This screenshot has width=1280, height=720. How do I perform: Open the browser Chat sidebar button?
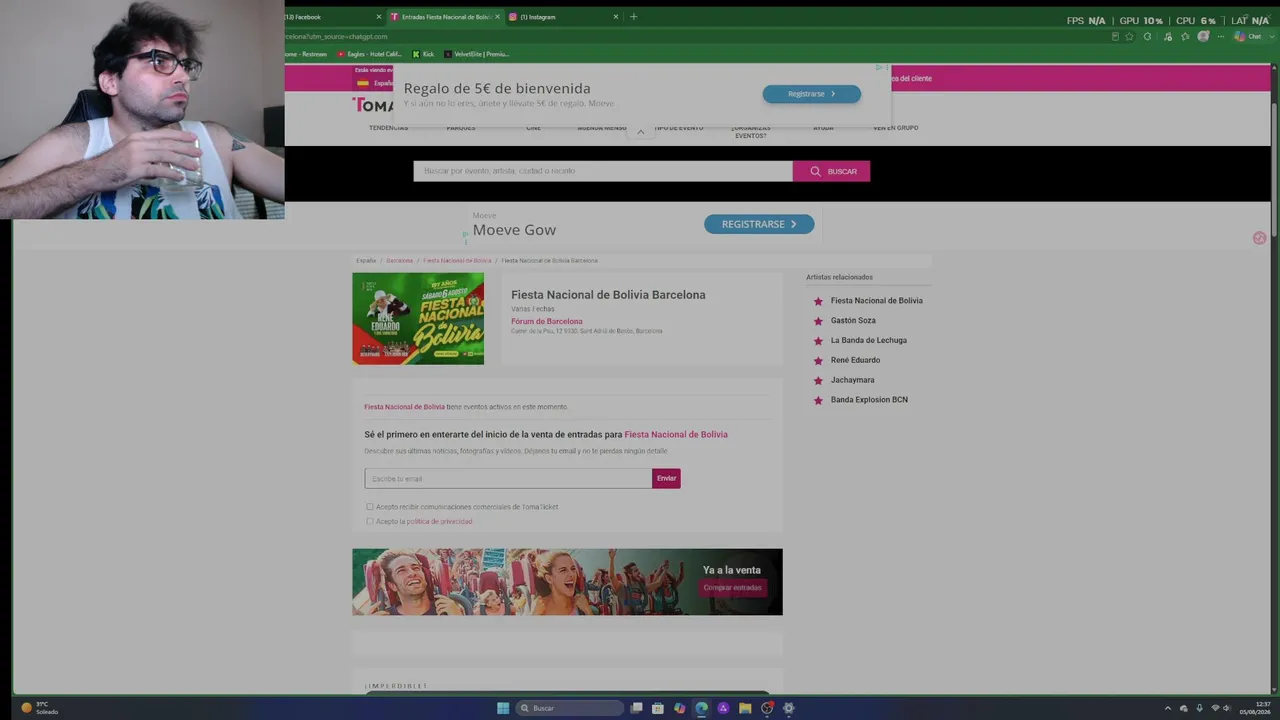1248,37
